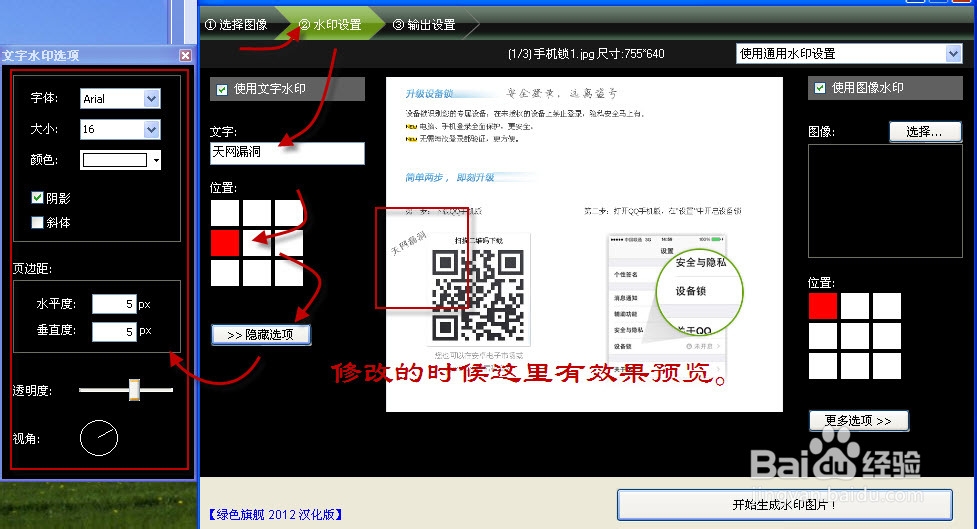Toggle the 阴影 checkbox
This screenshot has height=529, width=977.
click(x=37, y=198)
